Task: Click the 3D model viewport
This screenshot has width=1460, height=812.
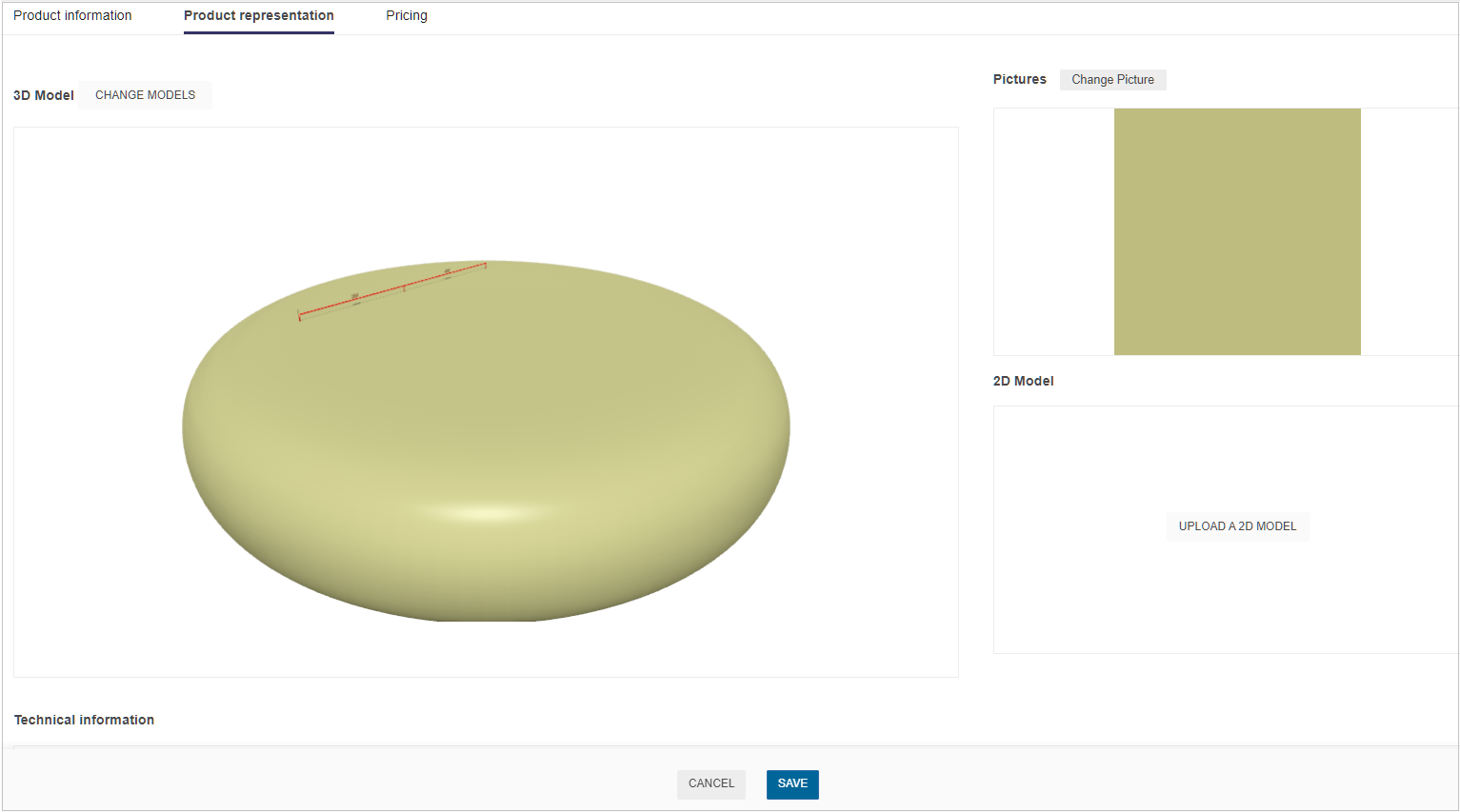Action: tap(486, 400)
